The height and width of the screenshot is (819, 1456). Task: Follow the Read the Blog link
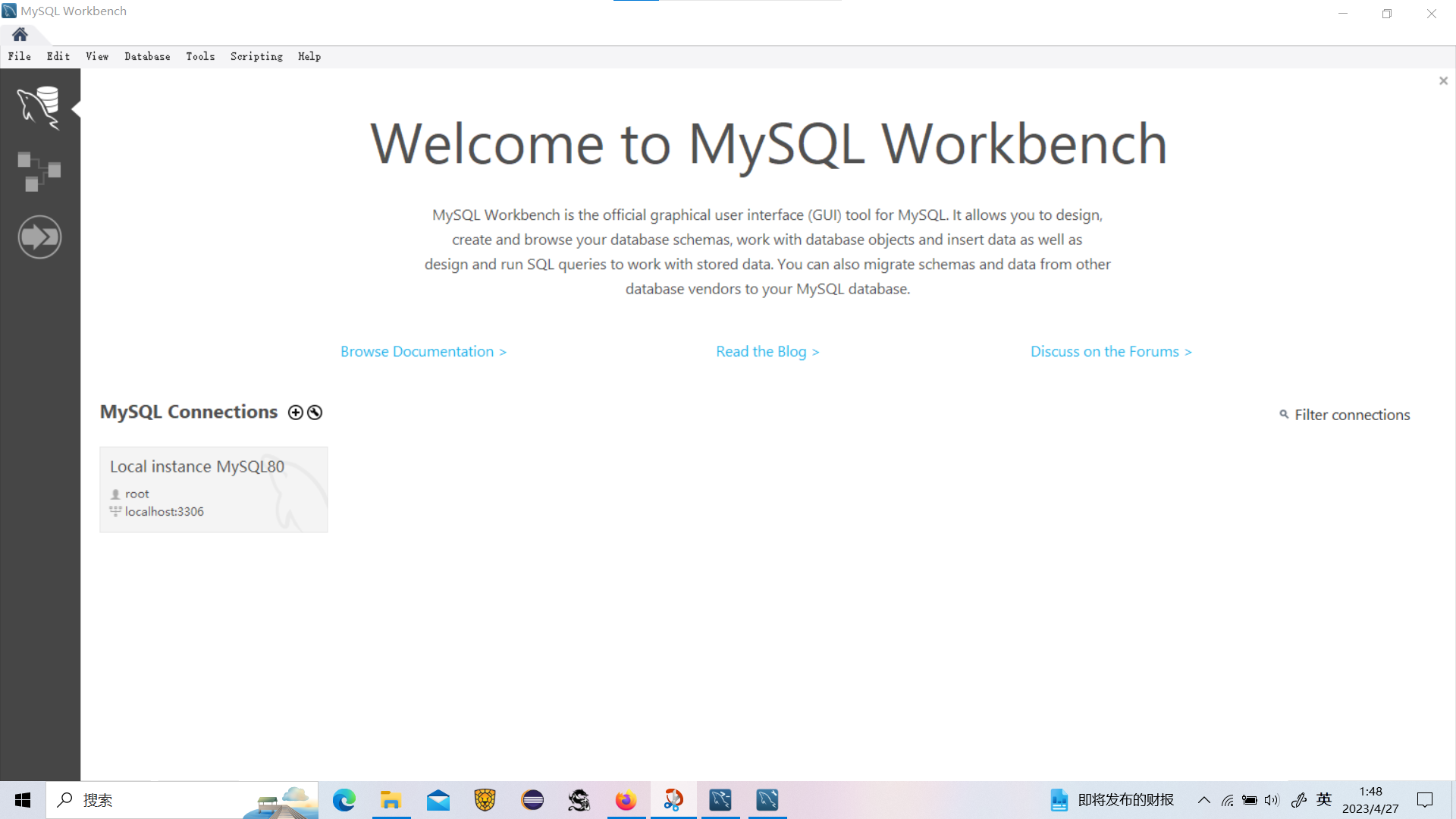click(767, 352)
